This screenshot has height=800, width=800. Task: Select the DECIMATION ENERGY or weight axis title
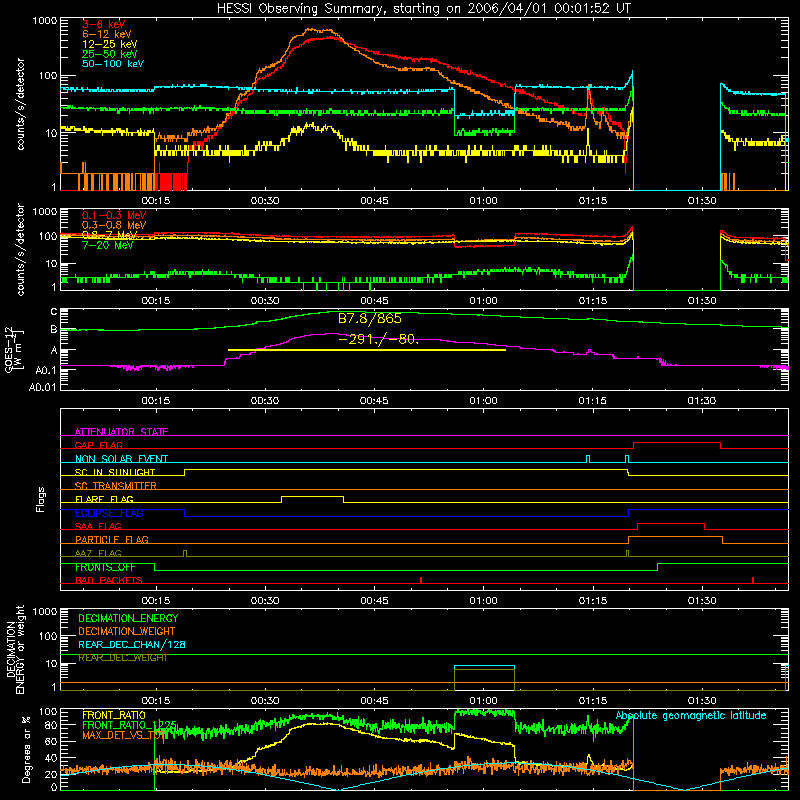click(15, 649)
